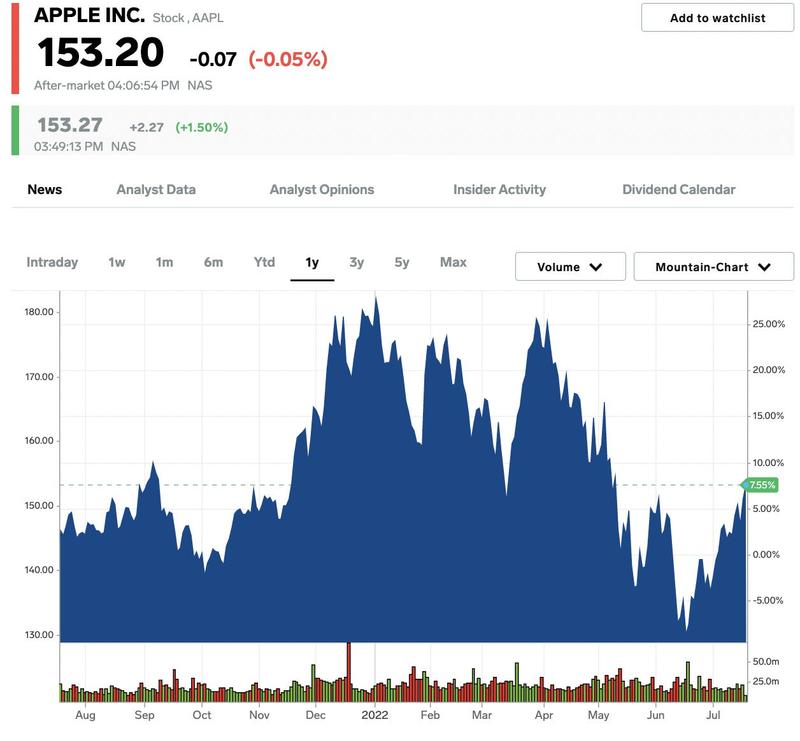Click the Jul date axis label
The image size is (800, 741).
[713, 715]
